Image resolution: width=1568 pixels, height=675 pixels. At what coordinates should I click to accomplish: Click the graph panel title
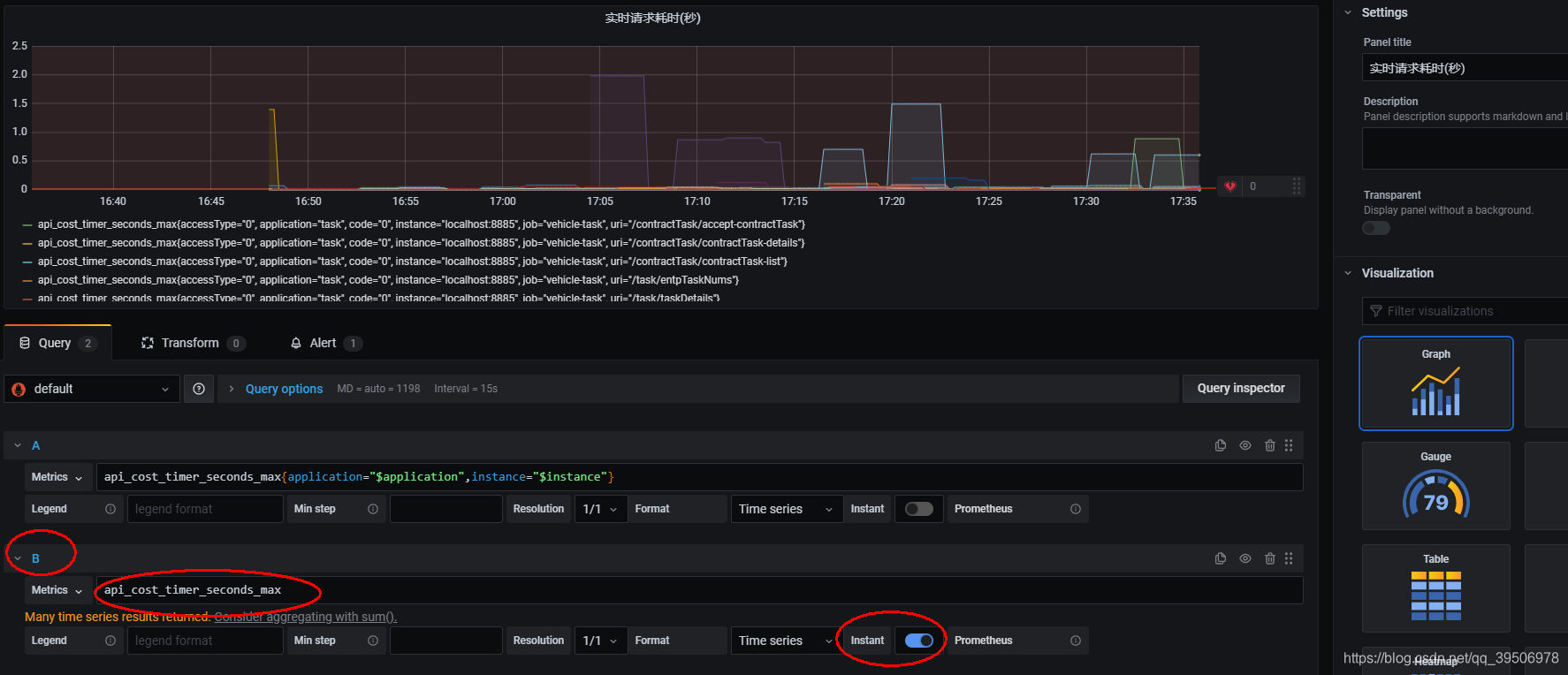click(x=652, y=18)
